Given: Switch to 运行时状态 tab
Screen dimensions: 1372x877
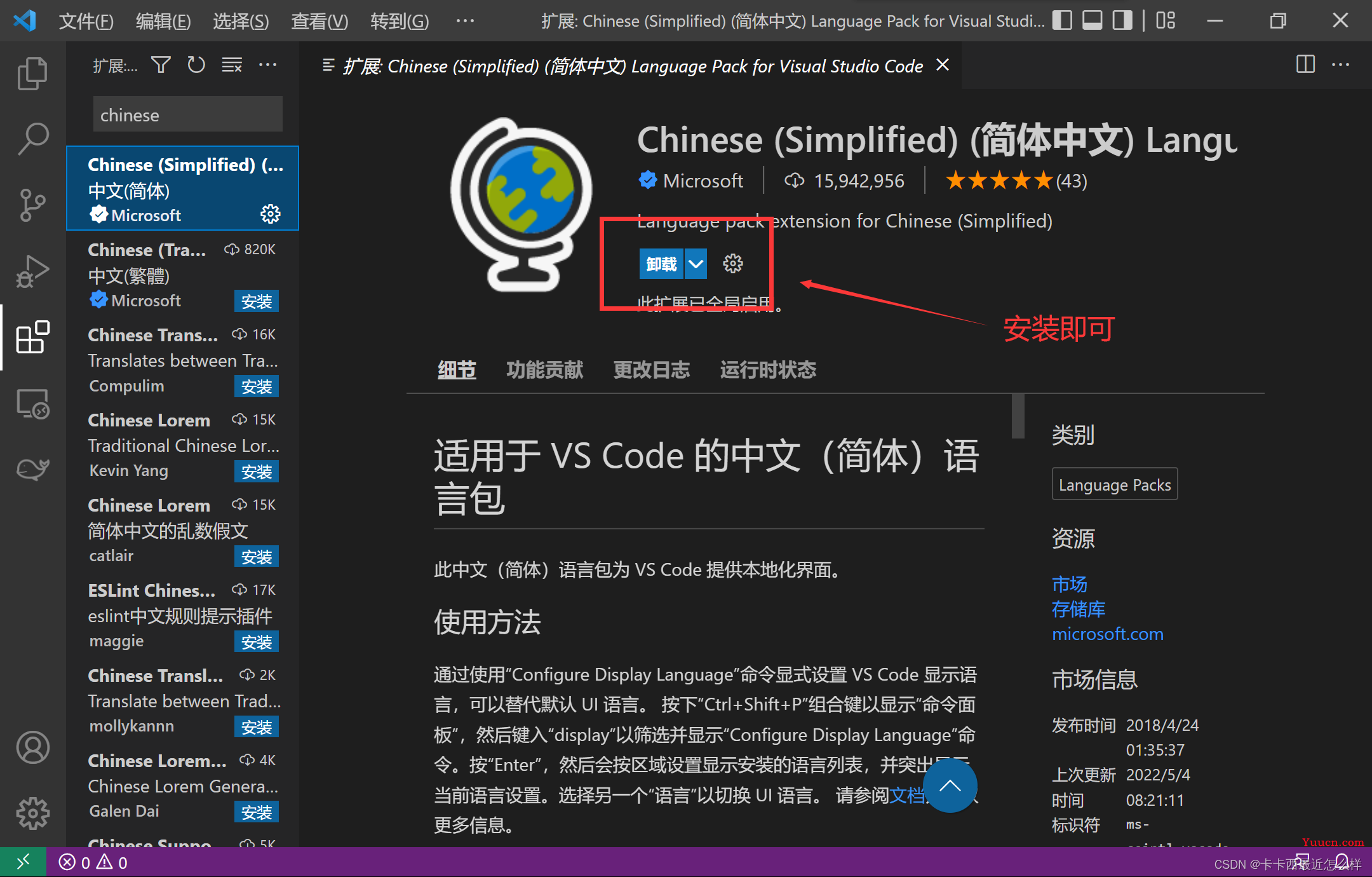Looking at the screenshot, I should 768,370.
